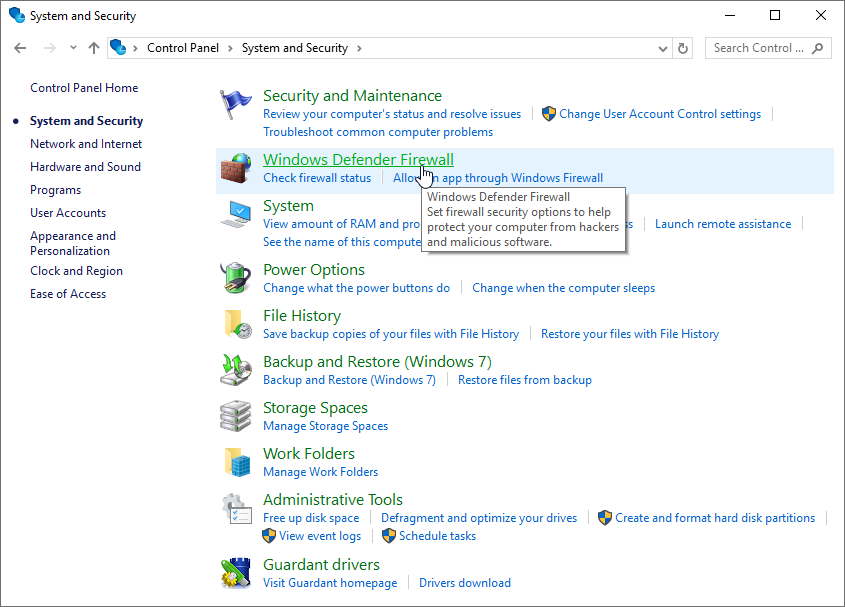Click shield icon beside Create and format partitions
The height and width of the screenshot is (607, 845).
605,518
